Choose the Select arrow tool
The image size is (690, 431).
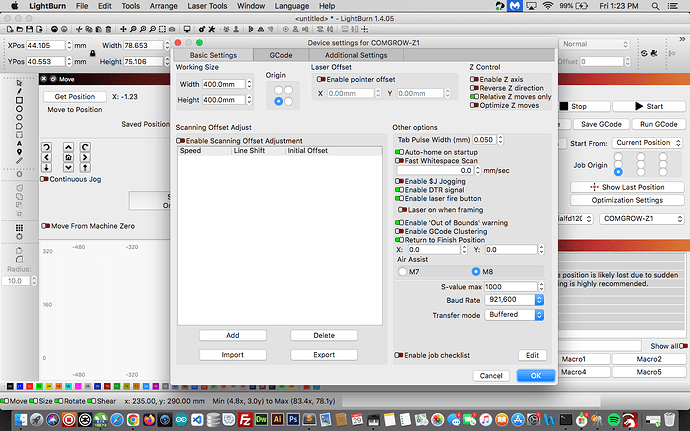(19, 82)
